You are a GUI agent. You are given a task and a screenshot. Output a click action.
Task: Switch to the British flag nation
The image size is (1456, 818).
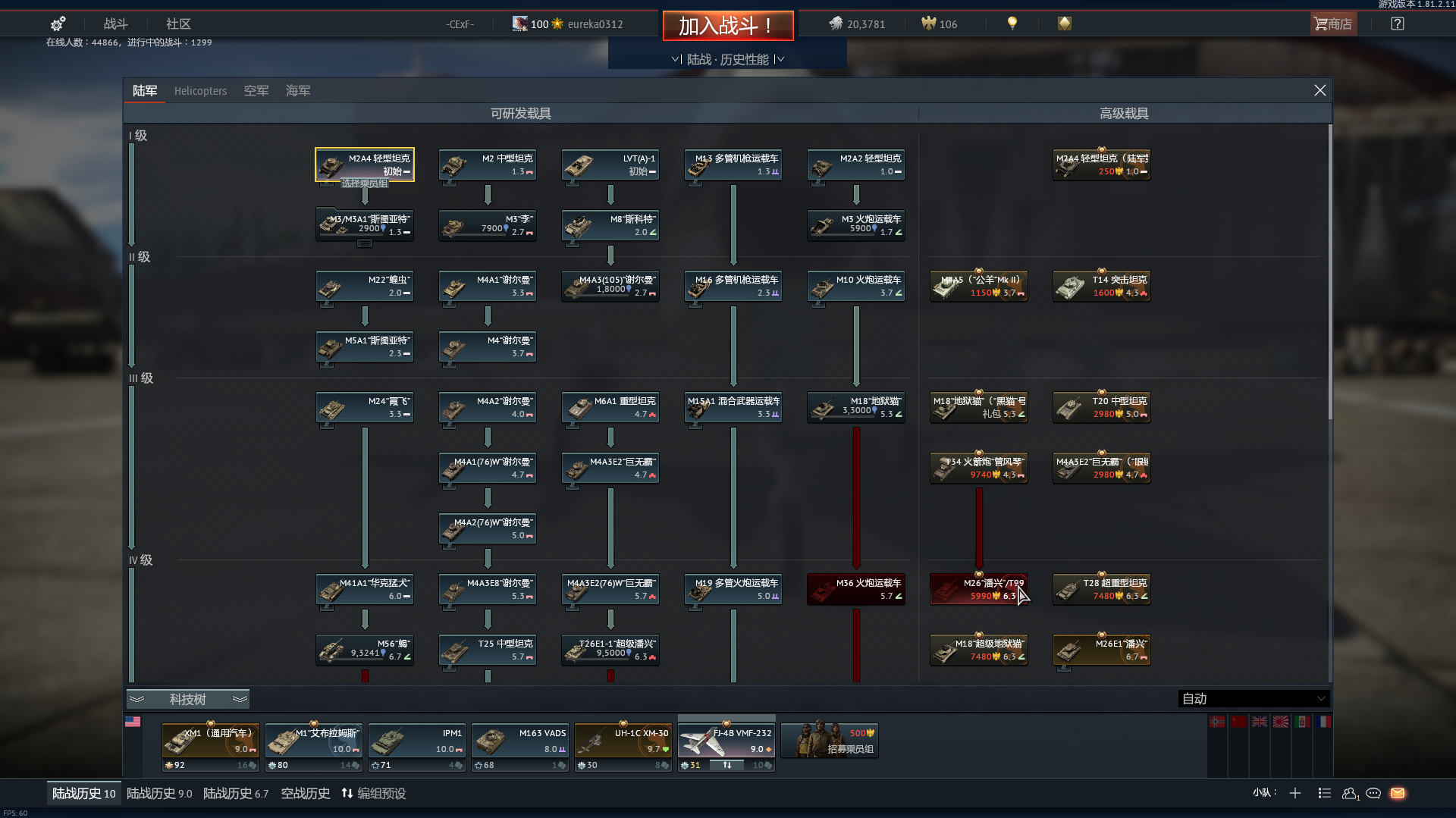click(x=1260, y=722)
